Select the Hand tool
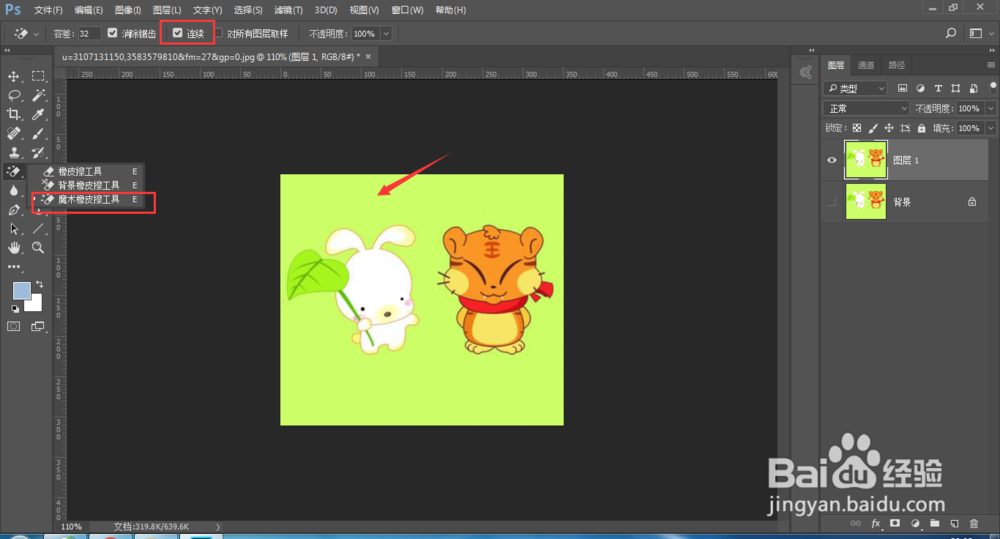The width and height of the screenshot is (1000, 539). (x=13, y=247)
